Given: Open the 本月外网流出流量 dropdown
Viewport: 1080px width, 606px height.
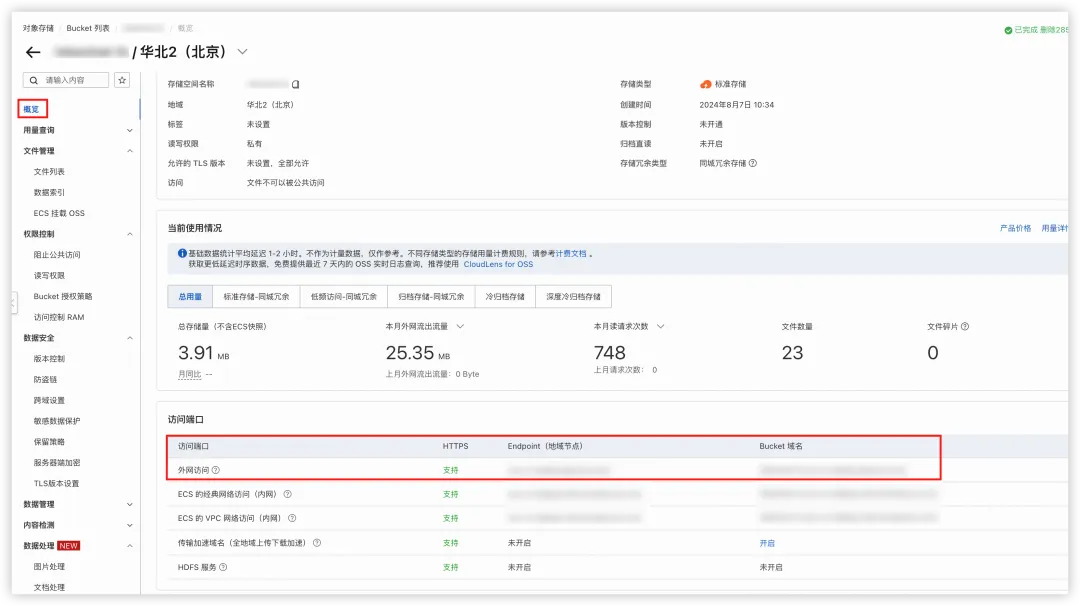Looking at the screenshot, I should click(460, 326).
